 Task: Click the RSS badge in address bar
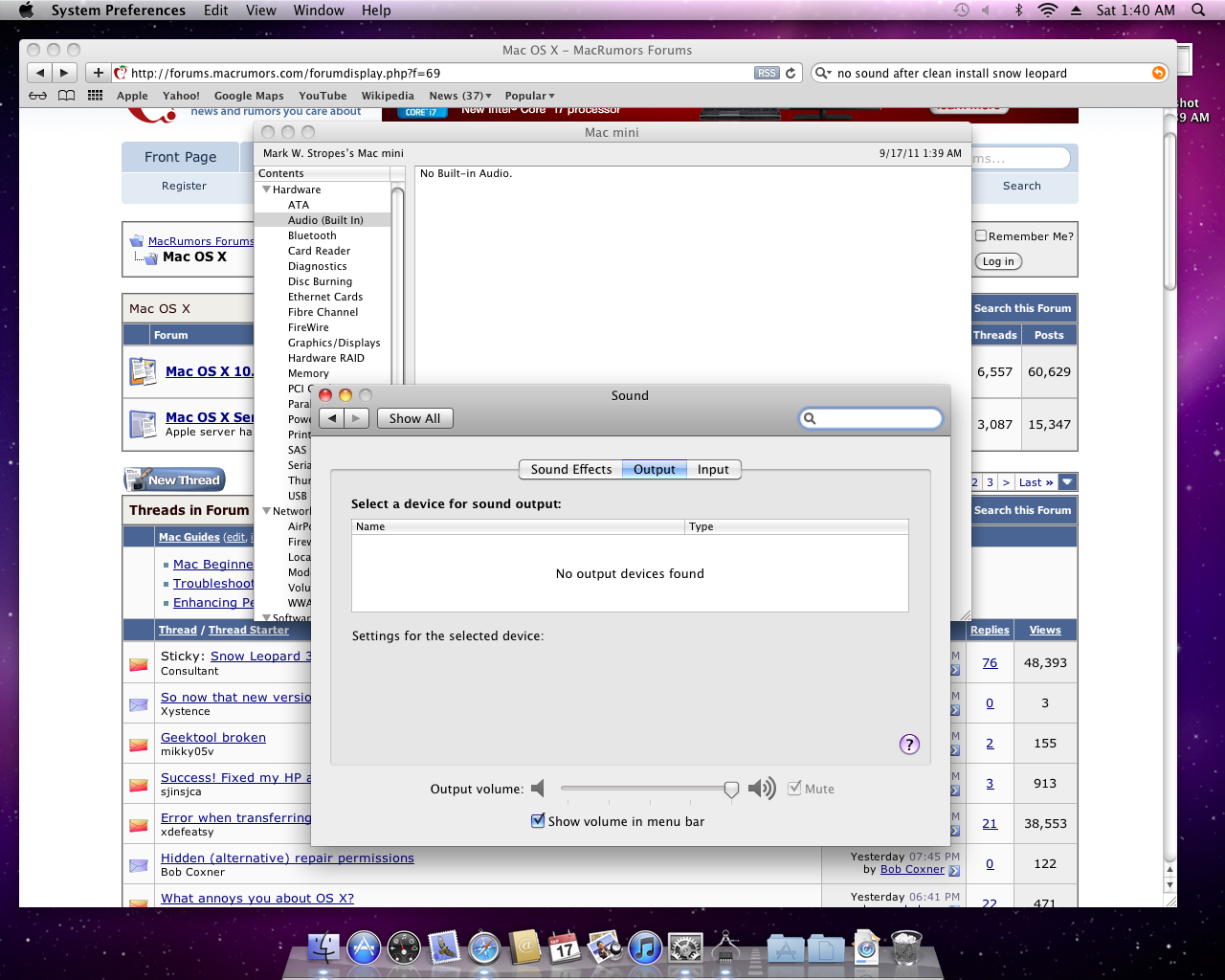pyautogui.click(x=767, y=73)
